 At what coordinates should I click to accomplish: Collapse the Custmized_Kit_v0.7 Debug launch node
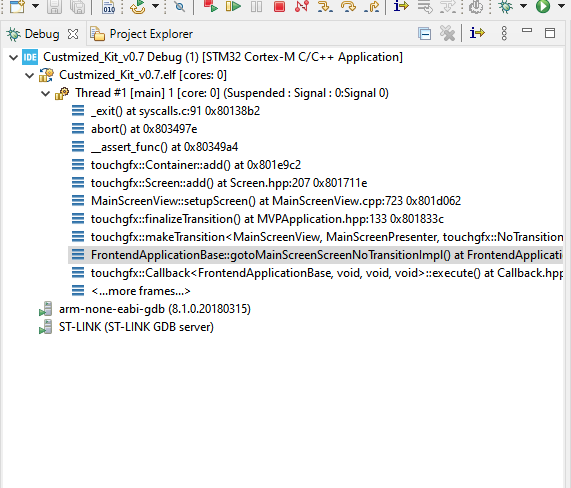pyautogui.click(x=13, y=57)
